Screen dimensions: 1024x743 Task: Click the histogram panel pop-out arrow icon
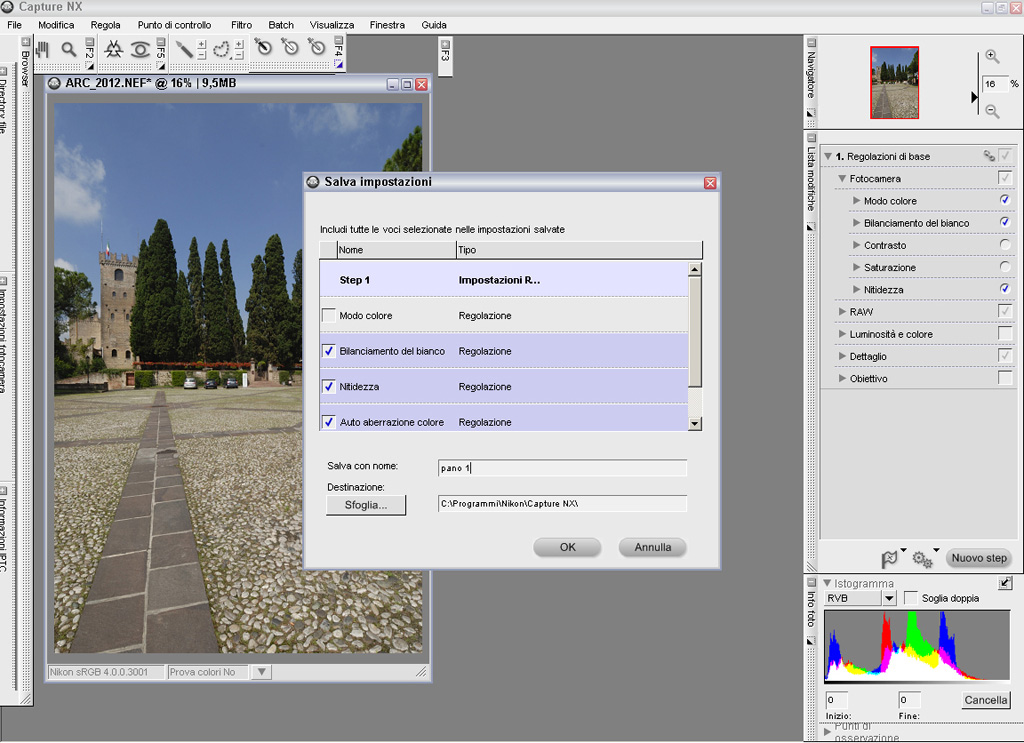click(x=1005, y=583)
